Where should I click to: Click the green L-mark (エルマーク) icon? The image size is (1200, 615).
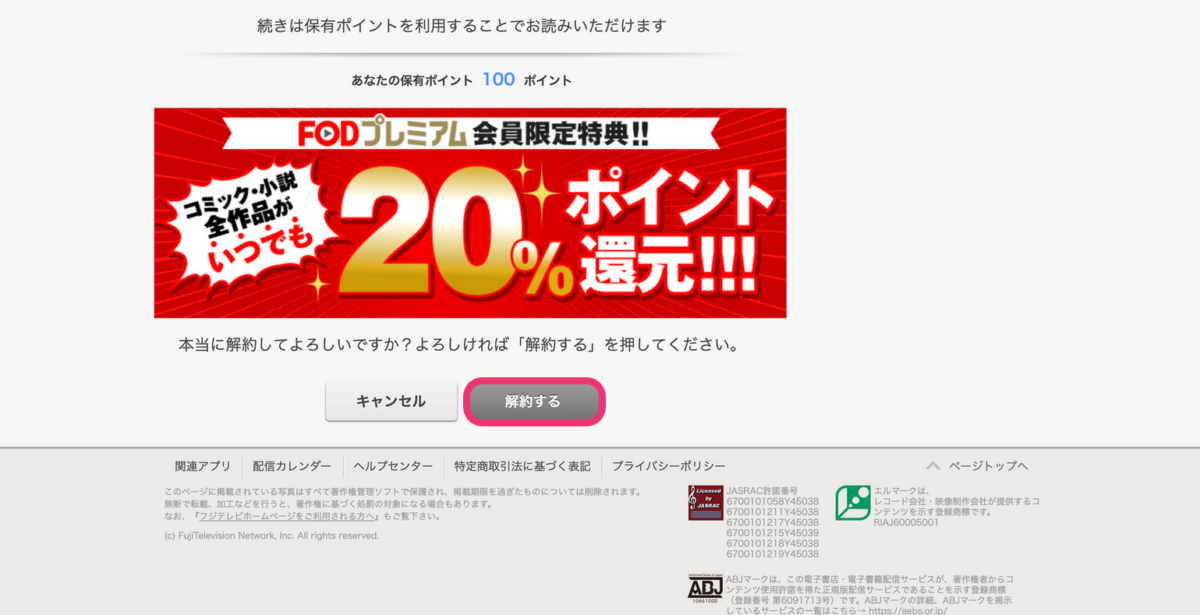pos(853,503)
